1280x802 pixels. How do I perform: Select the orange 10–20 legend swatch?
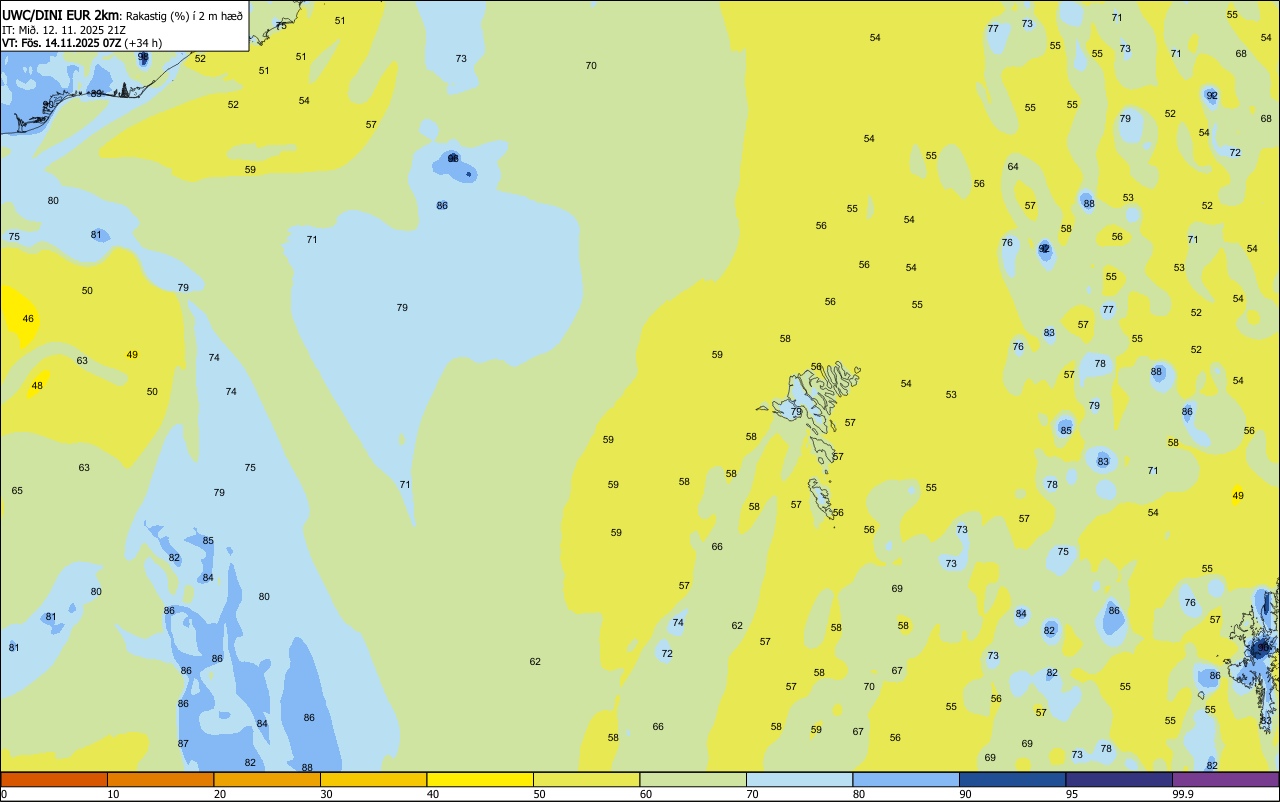pyautogui.click(x=160, y=779)
